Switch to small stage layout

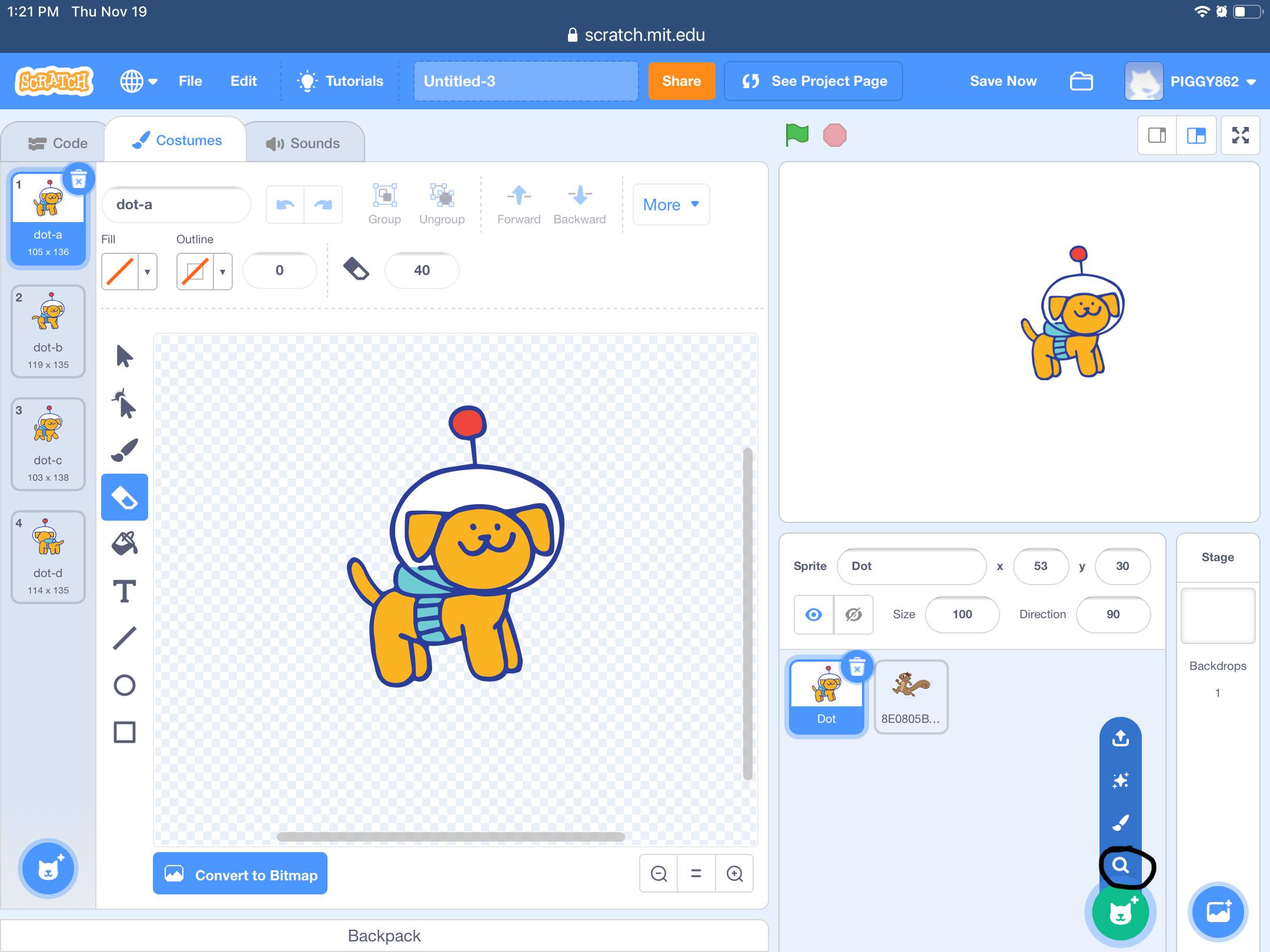[x=1157, y=136]
